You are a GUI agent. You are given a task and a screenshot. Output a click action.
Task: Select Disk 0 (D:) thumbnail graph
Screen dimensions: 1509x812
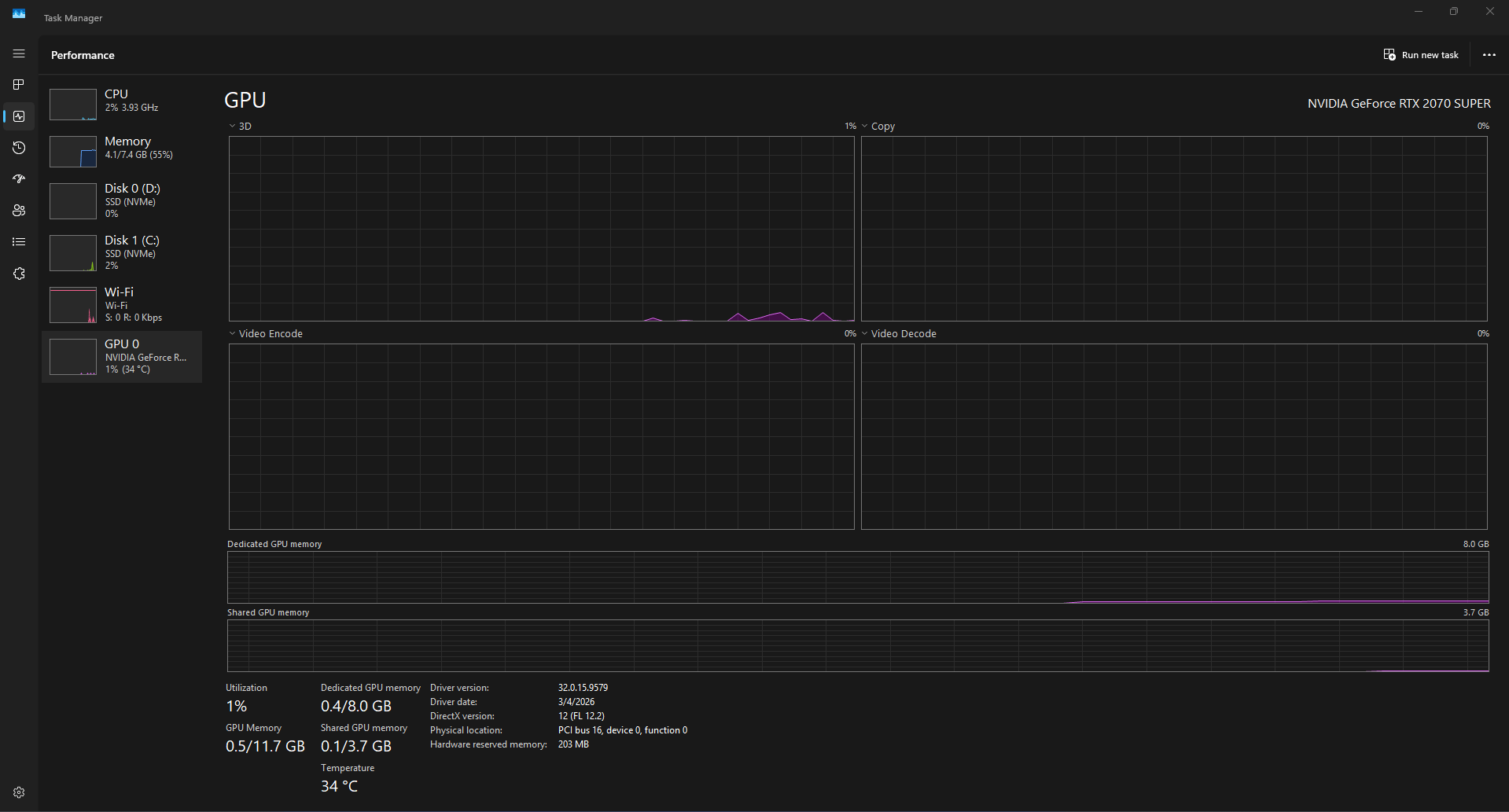73,201
